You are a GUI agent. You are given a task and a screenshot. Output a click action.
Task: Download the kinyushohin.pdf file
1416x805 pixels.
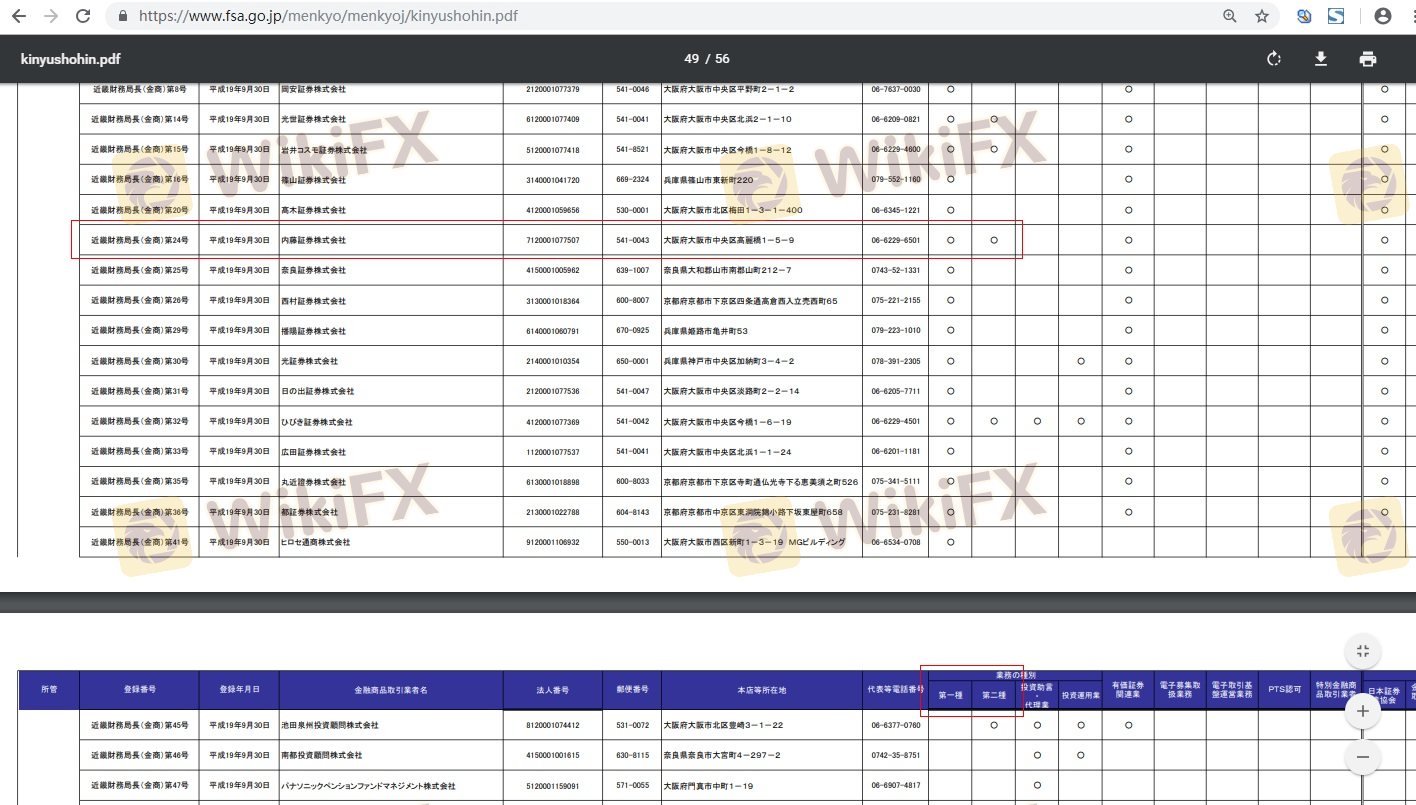coord(1320,59)
